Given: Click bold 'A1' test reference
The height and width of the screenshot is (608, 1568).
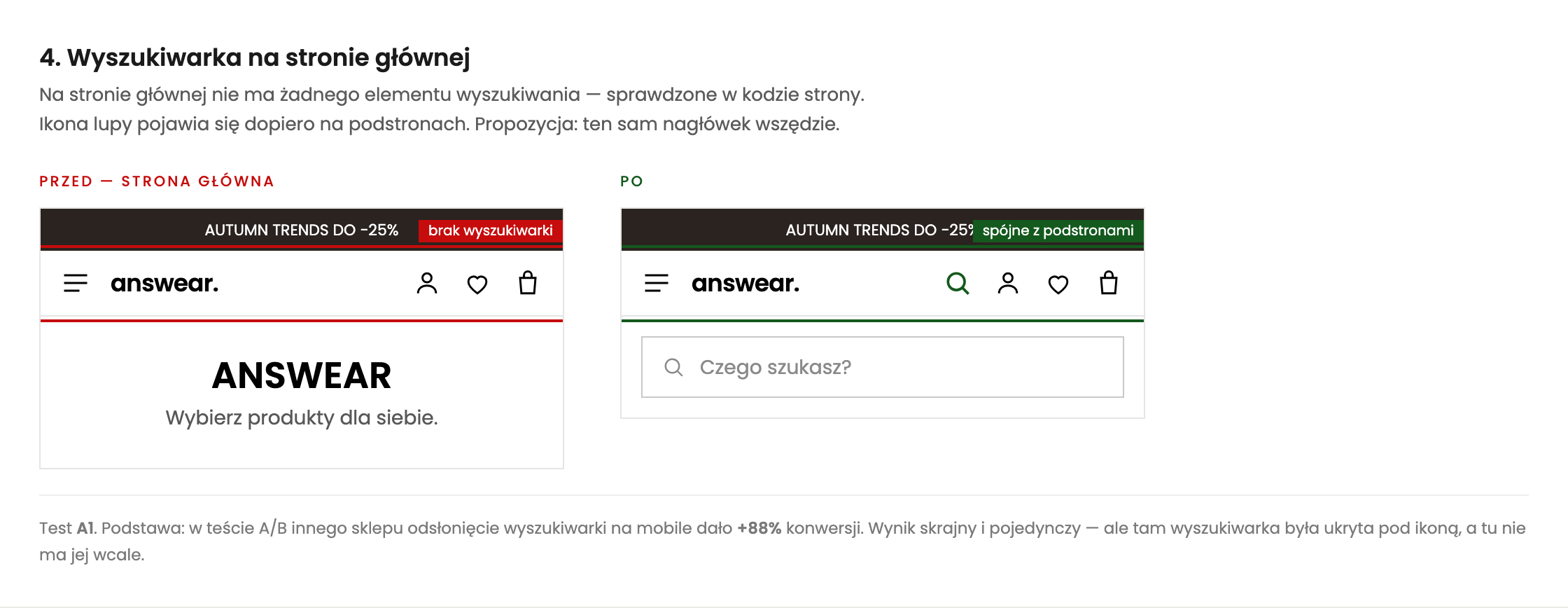Looking at the screenshot, I should pos(85,528).
